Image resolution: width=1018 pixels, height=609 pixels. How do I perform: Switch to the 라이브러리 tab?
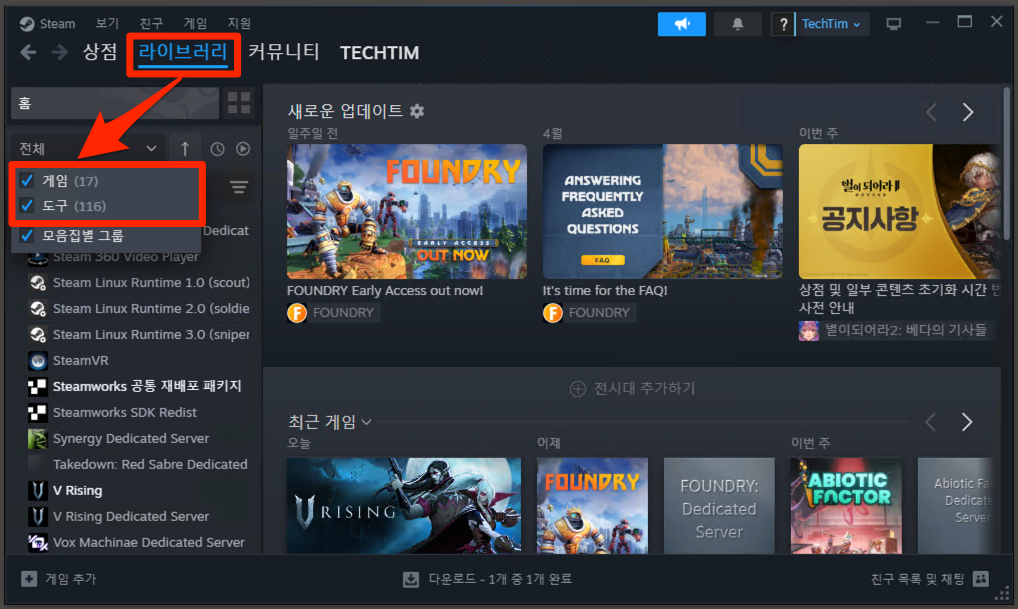[183, 52]
